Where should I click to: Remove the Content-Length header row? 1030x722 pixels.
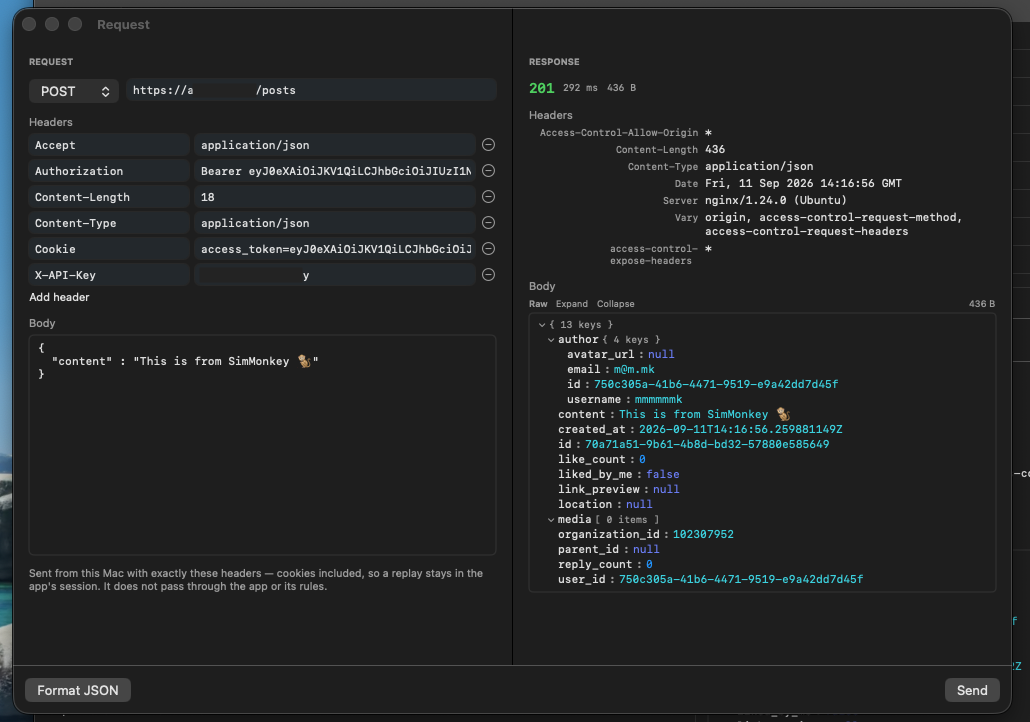coord(488,196)
